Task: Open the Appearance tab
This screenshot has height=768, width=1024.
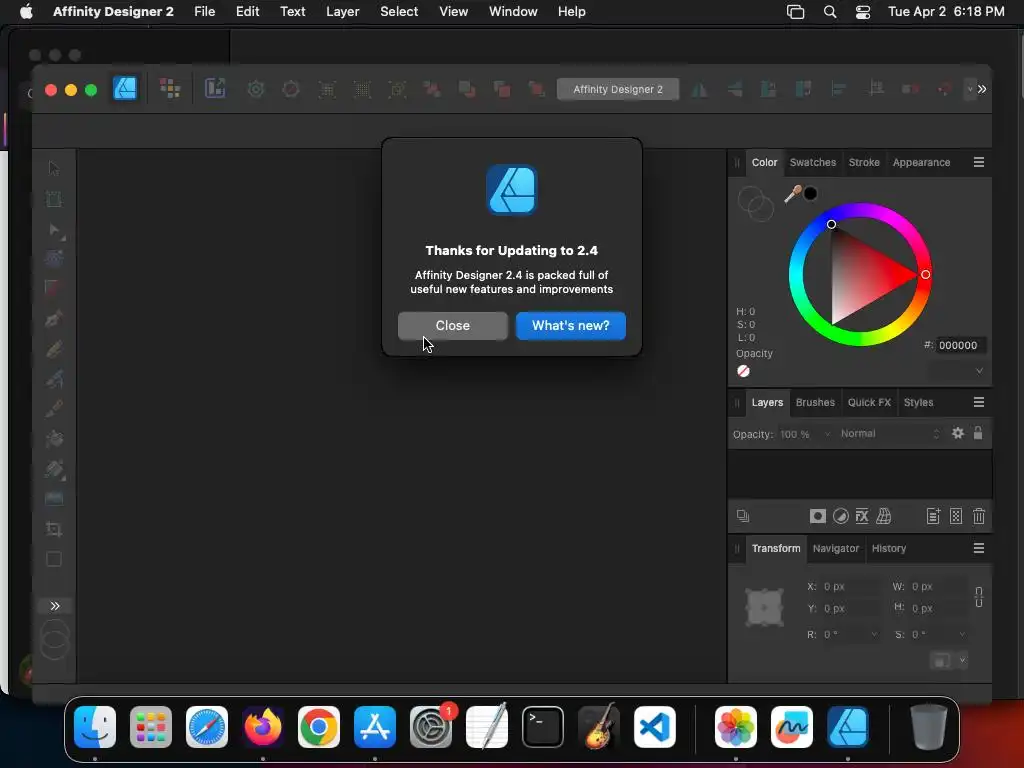Action: click(x=921, y=162)
